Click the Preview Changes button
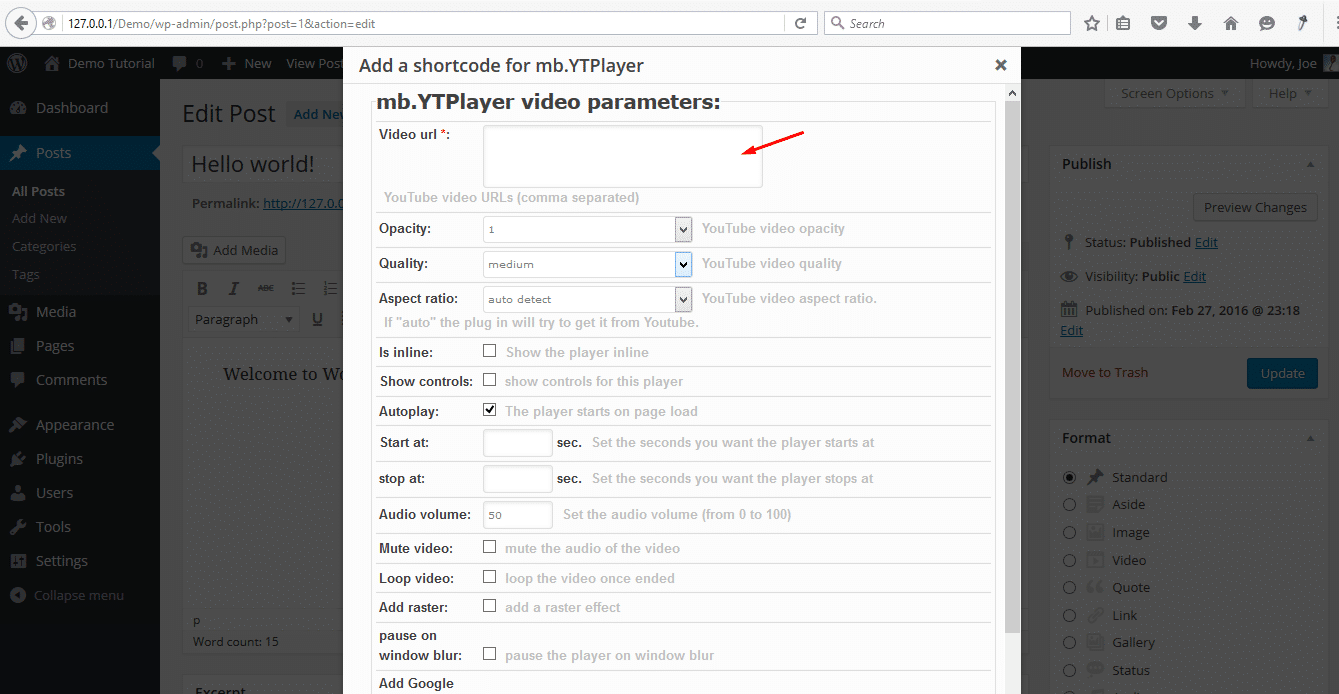 pyautogui.click(x=1255, y=207)
